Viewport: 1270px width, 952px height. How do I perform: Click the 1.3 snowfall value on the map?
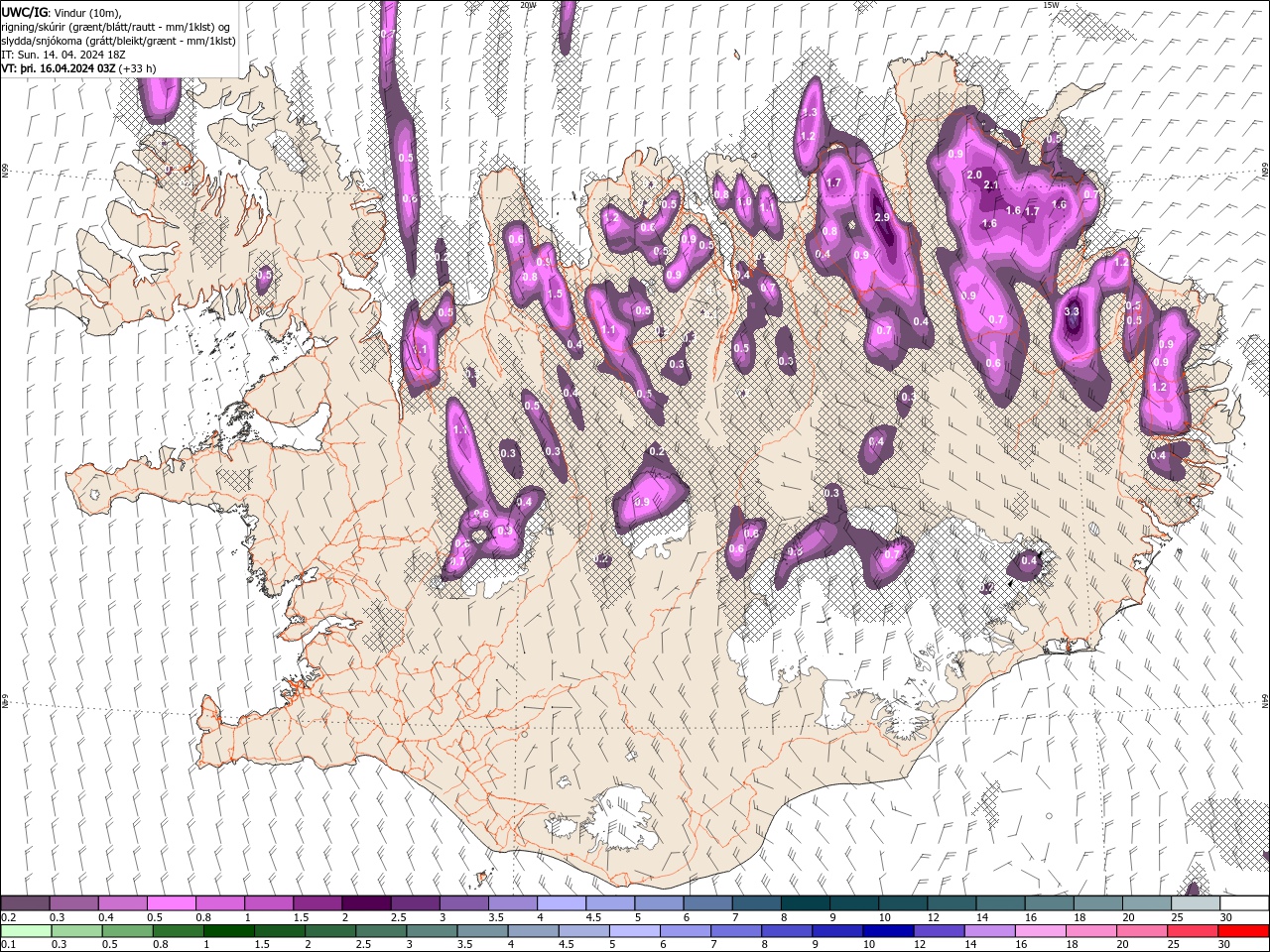tap(810, 113)
